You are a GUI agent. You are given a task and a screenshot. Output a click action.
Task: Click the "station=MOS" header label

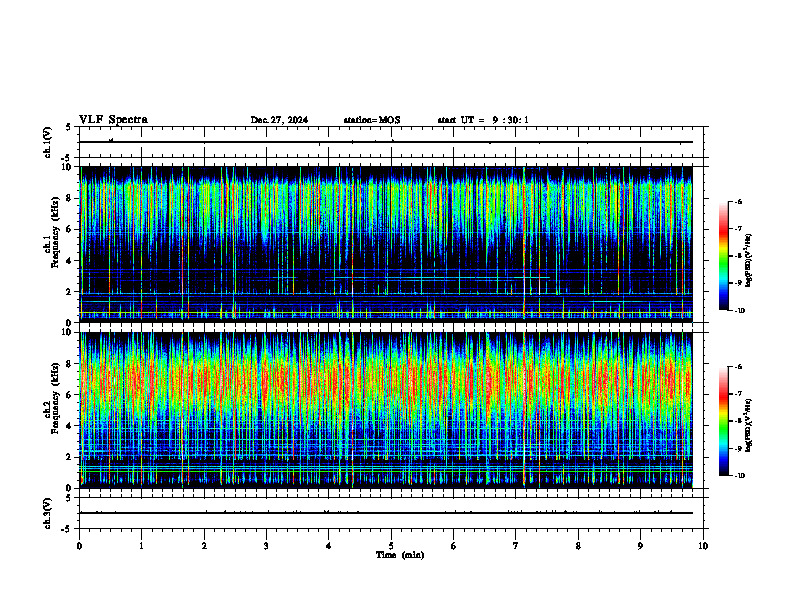tap(372, 120)
